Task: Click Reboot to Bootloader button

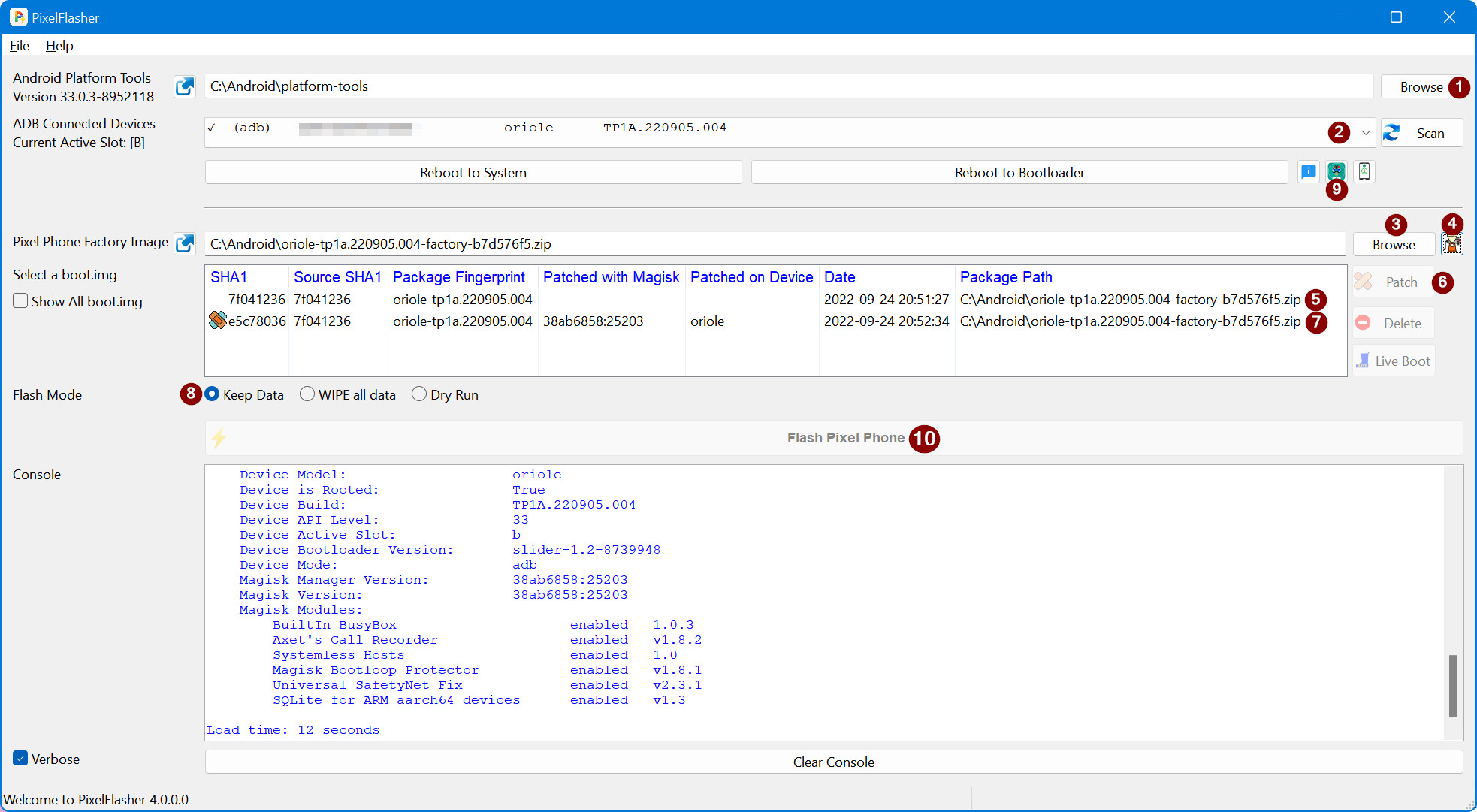Action: 1019,172
